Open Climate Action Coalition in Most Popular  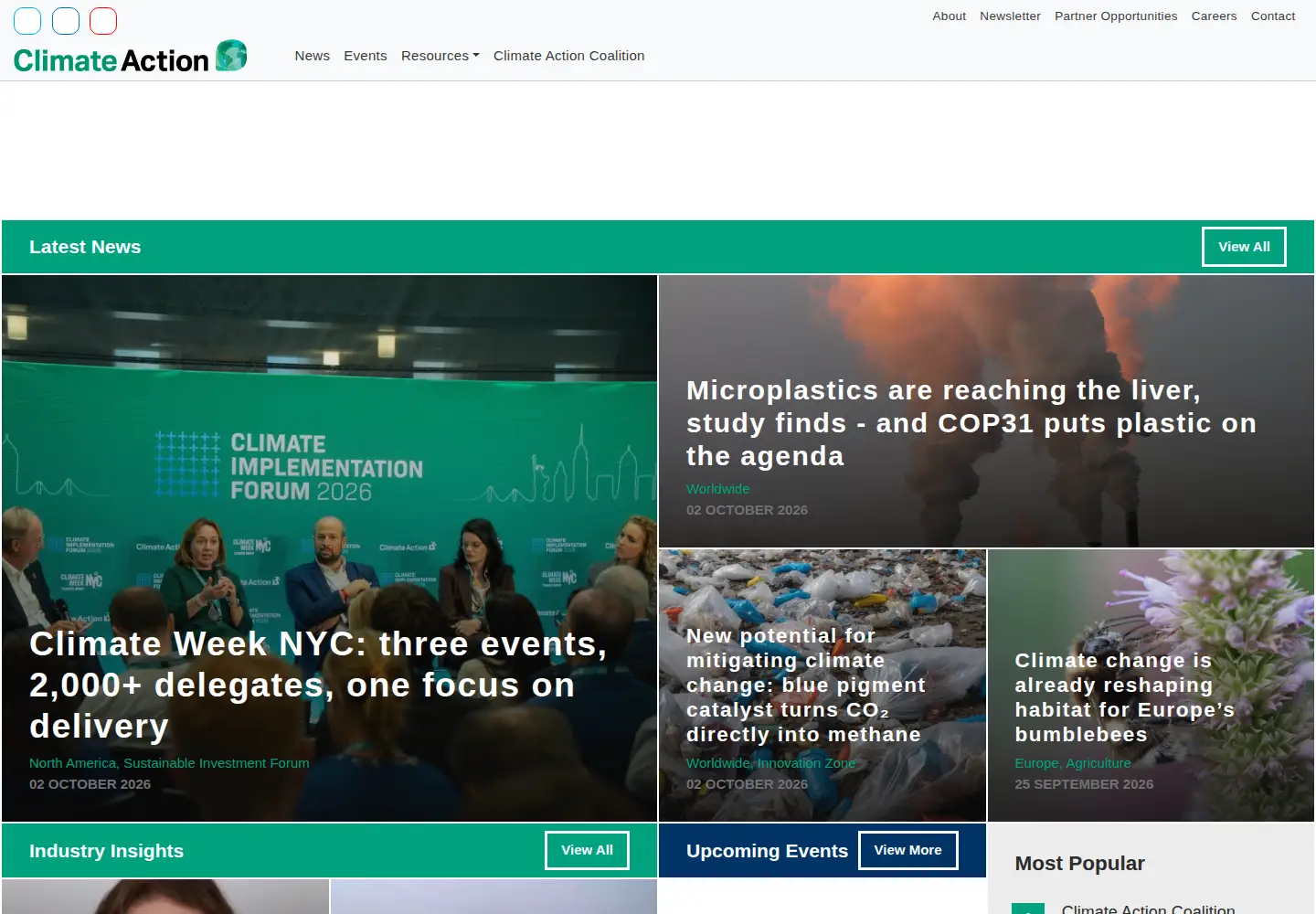(x=1148, y=909)
